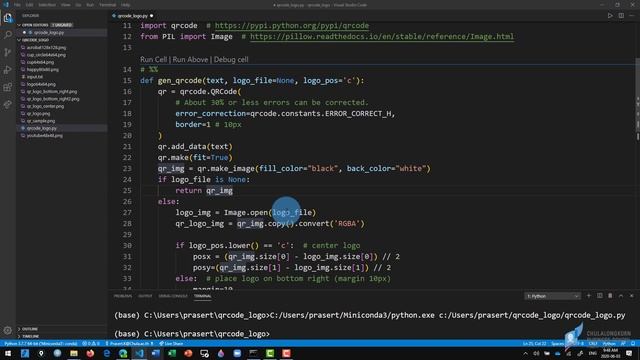The height and width of the screenshot is (360, 640).
Task: Open Run and Debug view
Action: click(x=8, y=70)
